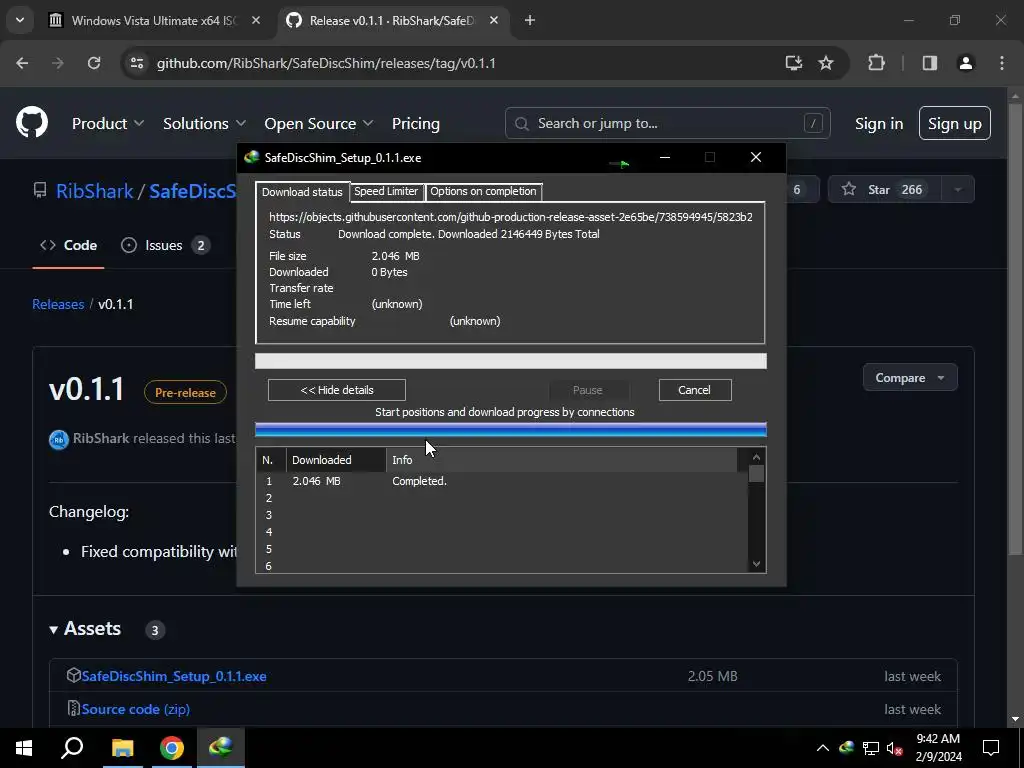Screen dimensions: 1024x768
Task: Switch to the Download status tab
Action: point(302,192)
